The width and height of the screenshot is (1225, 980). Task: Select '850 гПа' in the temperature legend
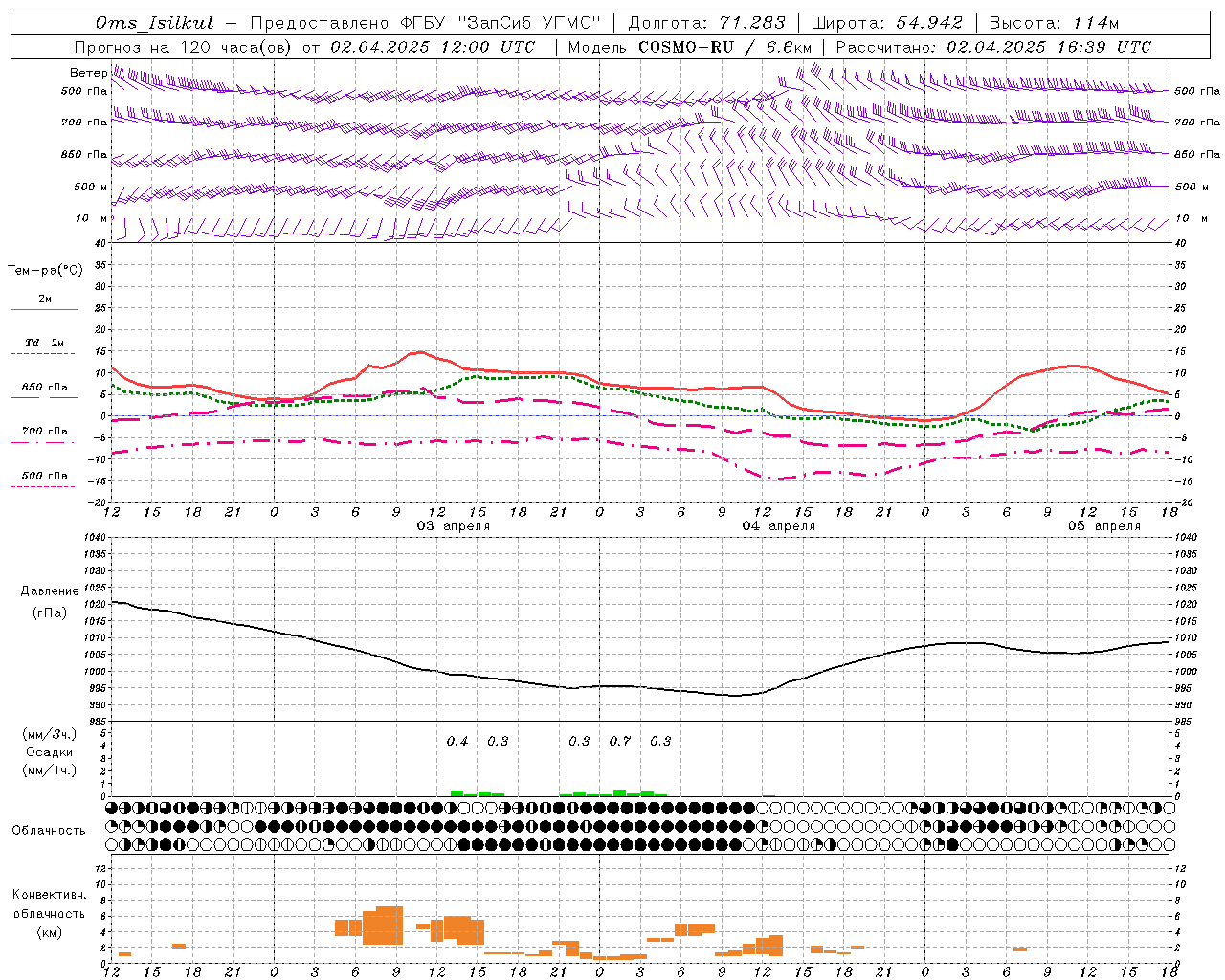45,388
